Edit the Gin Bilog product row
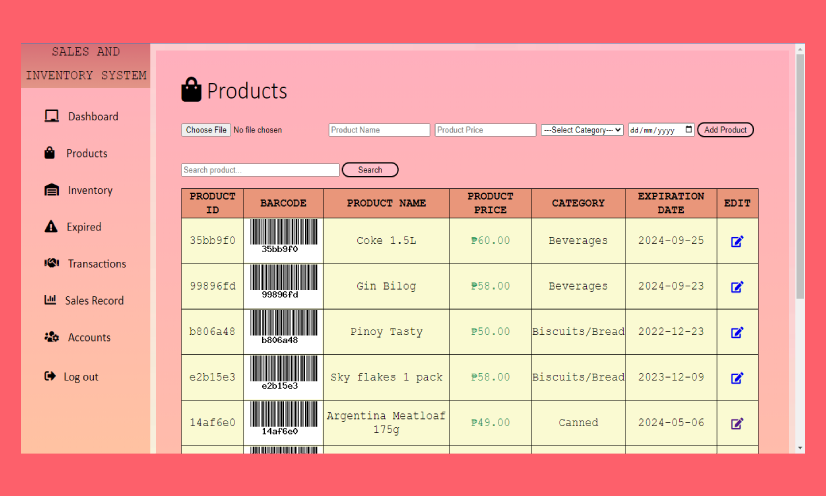The height and width of the screenshot is (496, 826). 737,287
